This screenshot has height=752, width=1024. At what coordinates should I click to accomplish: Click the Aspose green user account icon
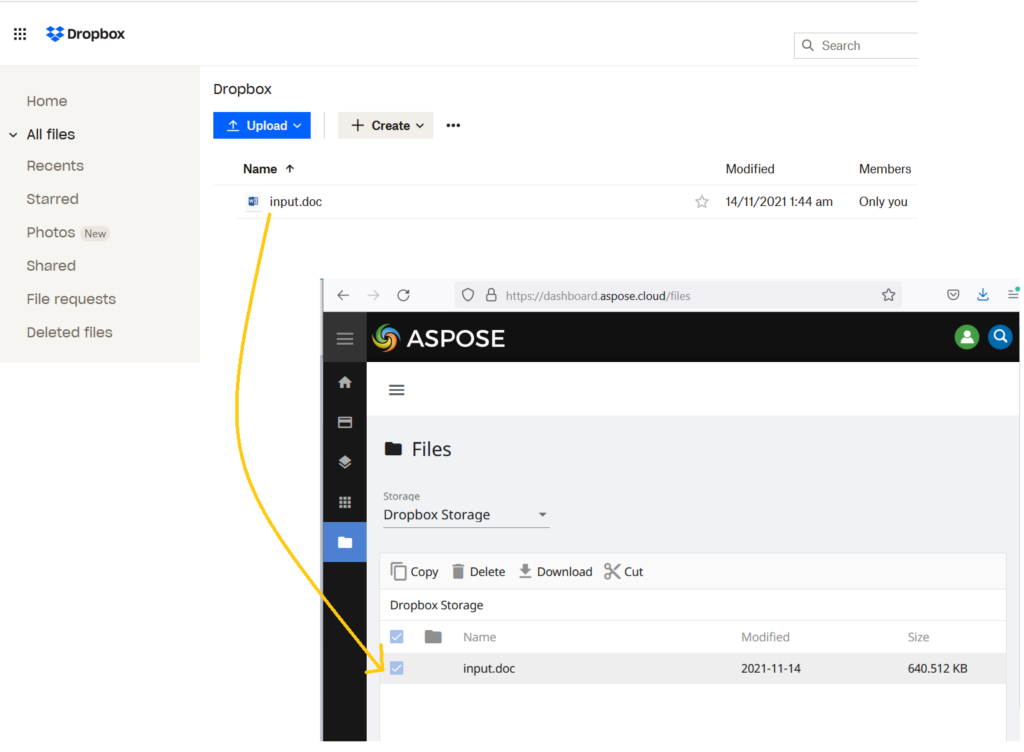pos(966,337)
